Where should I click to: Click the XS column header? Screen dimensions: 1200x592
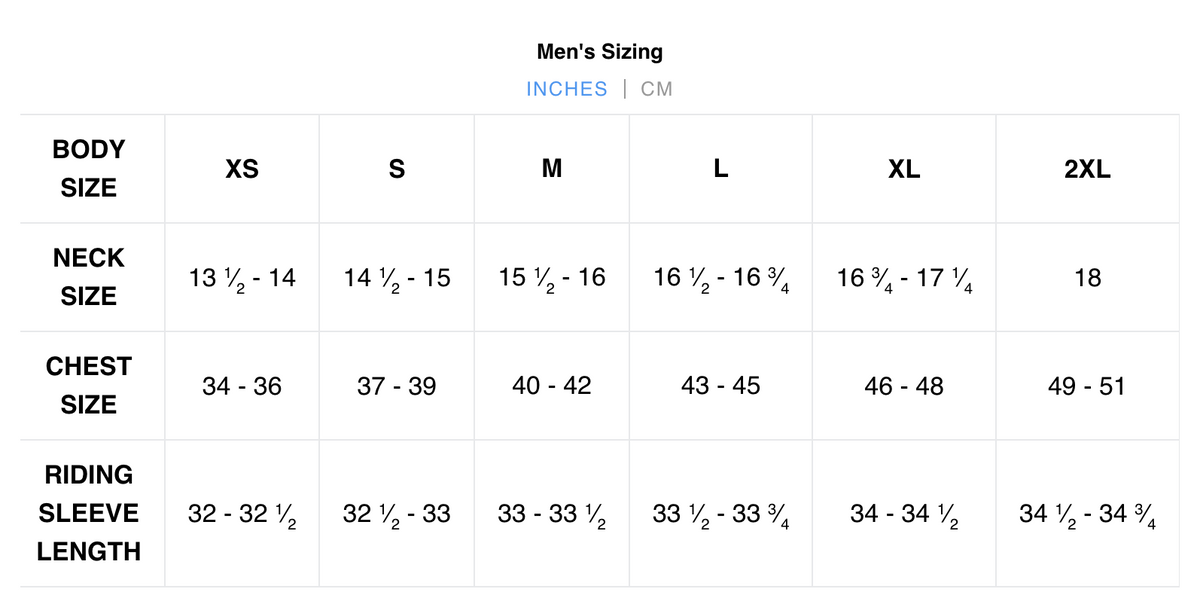[242, 169]
